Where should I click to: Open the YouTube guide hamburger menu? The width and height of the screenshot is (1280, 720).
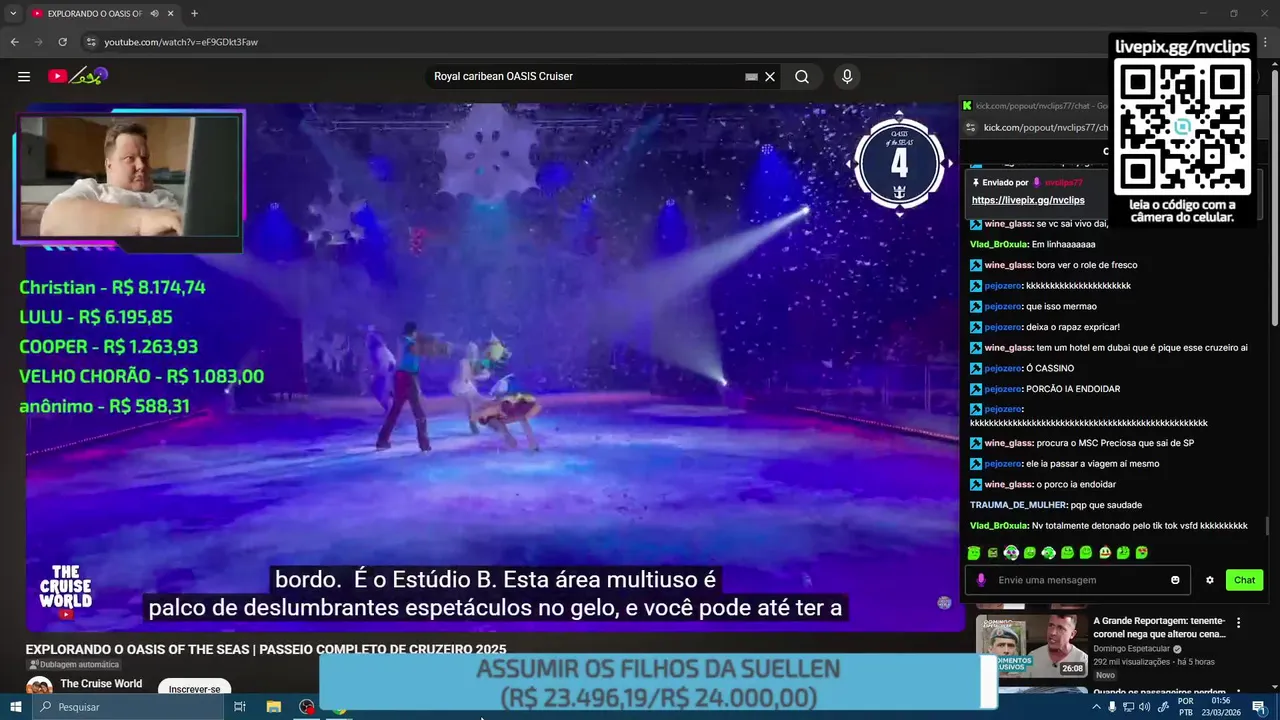coord(23,76)
